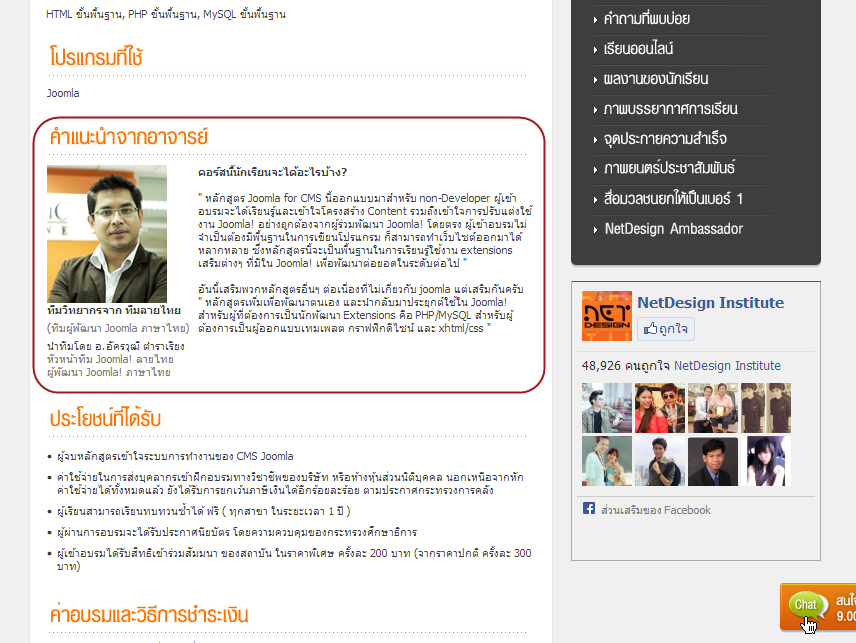Image resolution: width=856 pixels, height=643 pixels.
Task: Click first fan photo, man in jacket
Action: (607, 408)
